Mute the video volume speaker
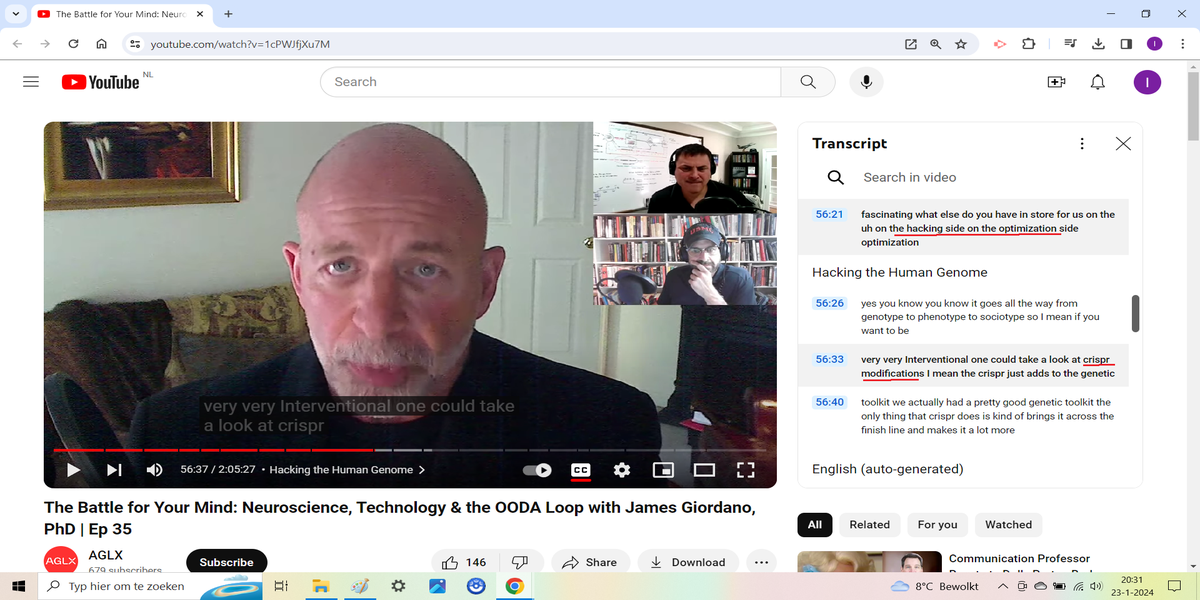 coord(155,469)
